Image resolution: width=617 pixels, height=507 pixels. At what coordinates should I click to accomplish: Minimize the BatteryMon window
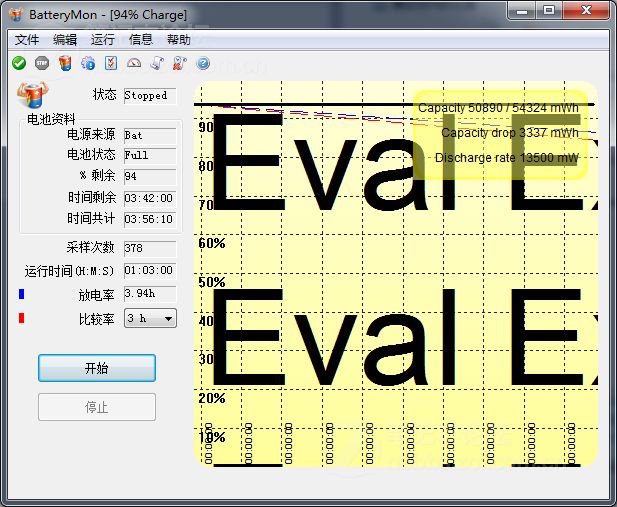pos(521,10)
